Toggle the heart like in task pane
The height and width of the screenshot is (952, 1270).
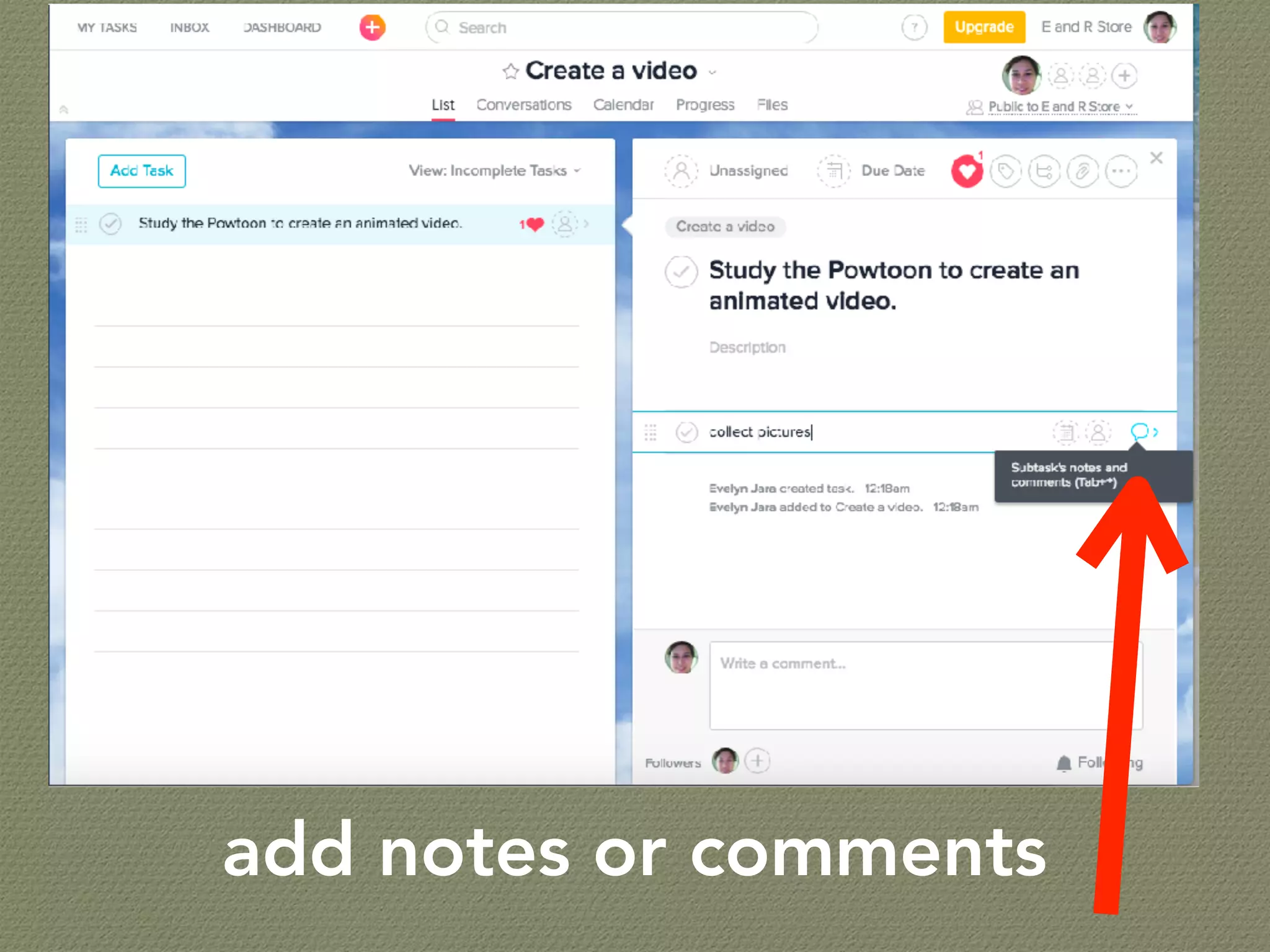point(967,171)
